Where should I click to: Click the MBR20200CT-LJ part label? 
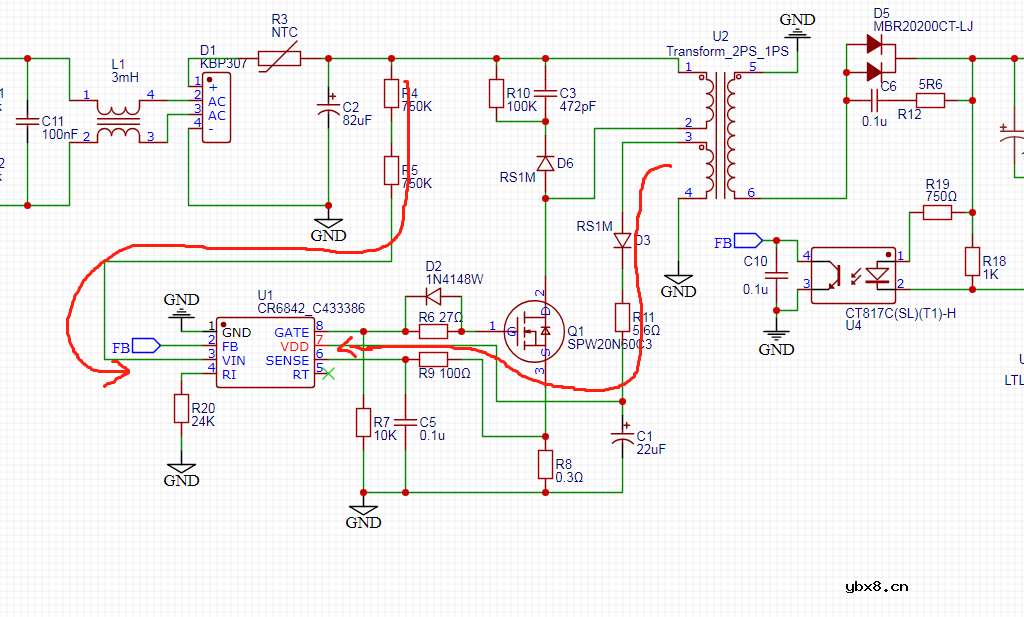[x=922, y=27]
